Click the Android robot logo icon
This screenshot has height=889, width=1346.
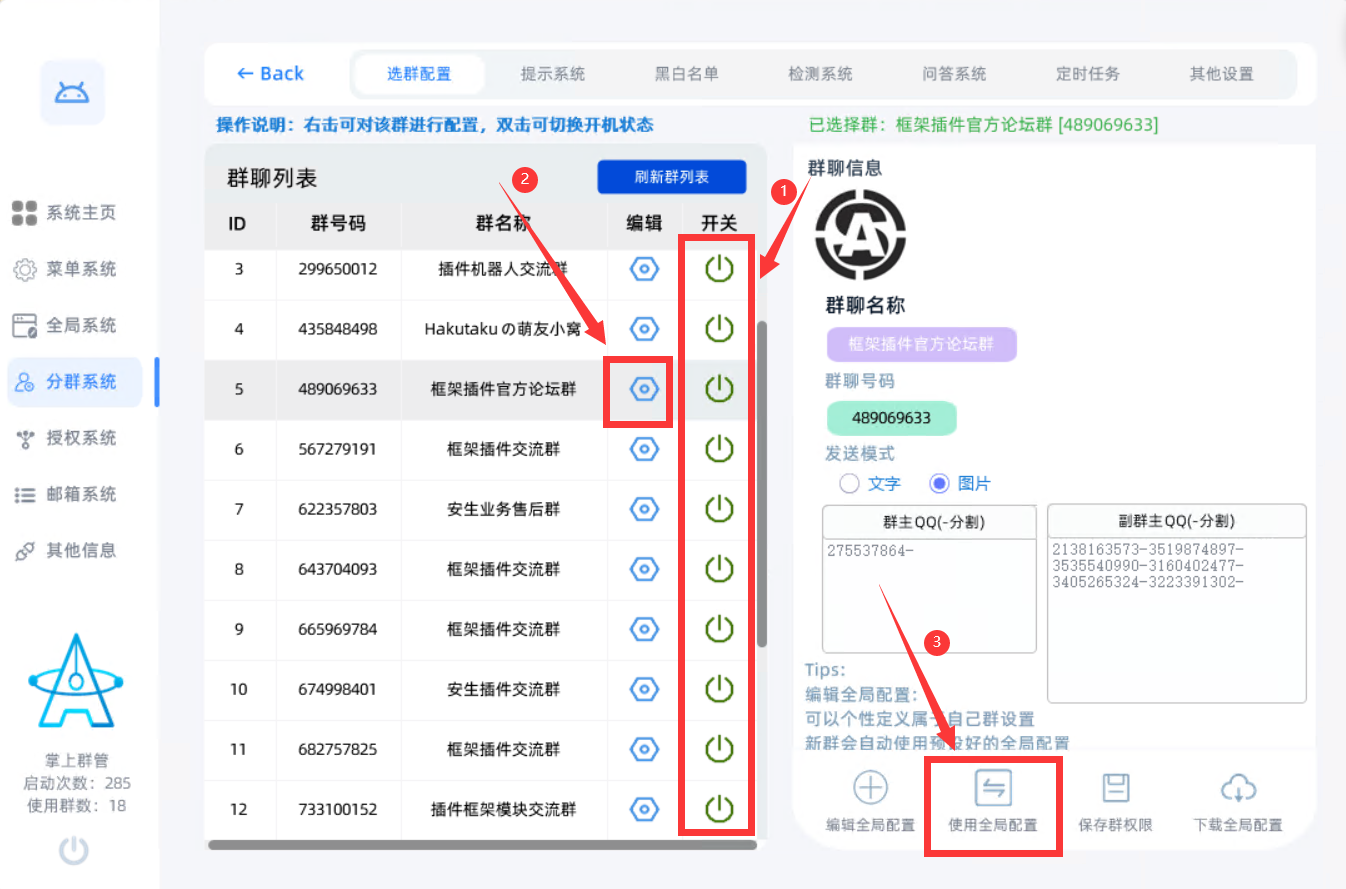tap(72, 93)
